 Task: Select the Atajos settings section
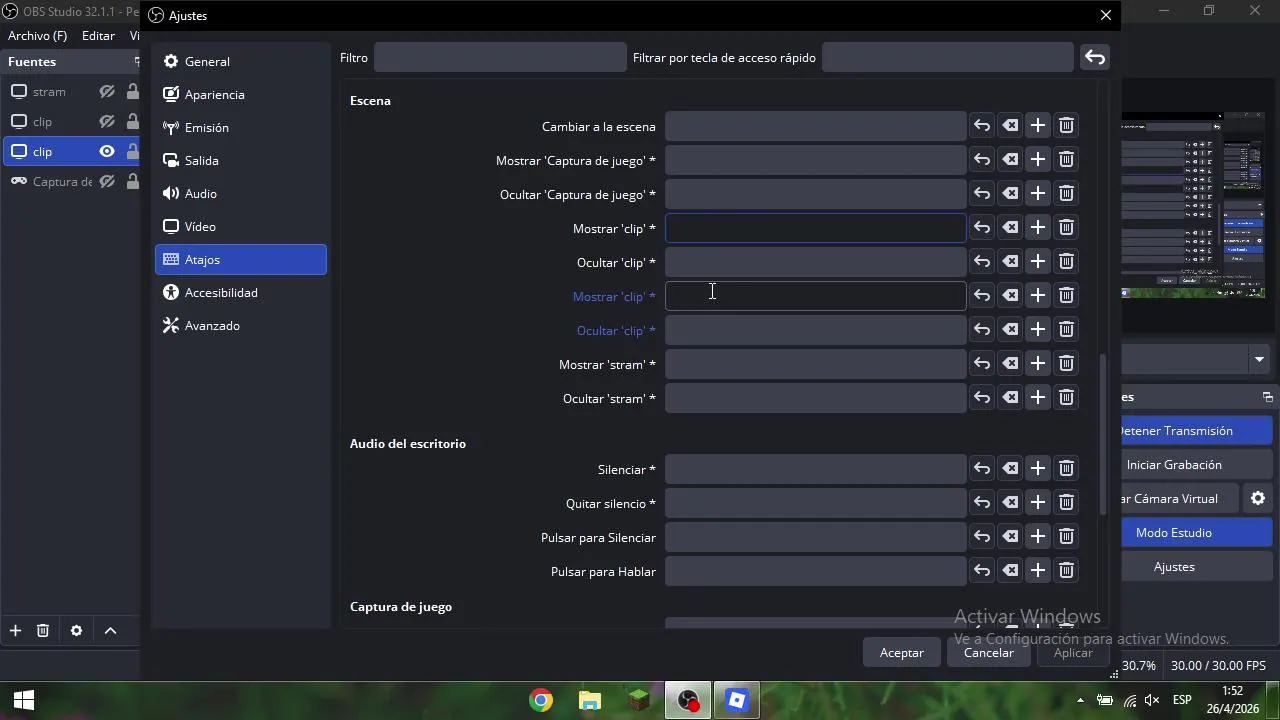[x=241, y=260]
